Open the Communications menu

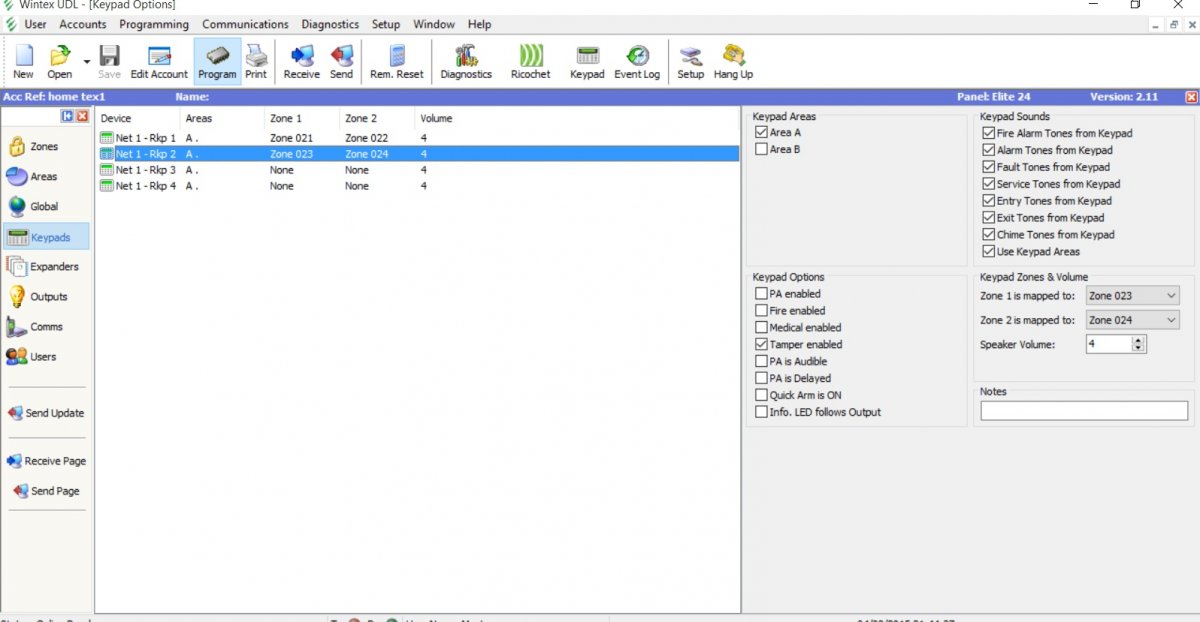[x=245, y=24]
